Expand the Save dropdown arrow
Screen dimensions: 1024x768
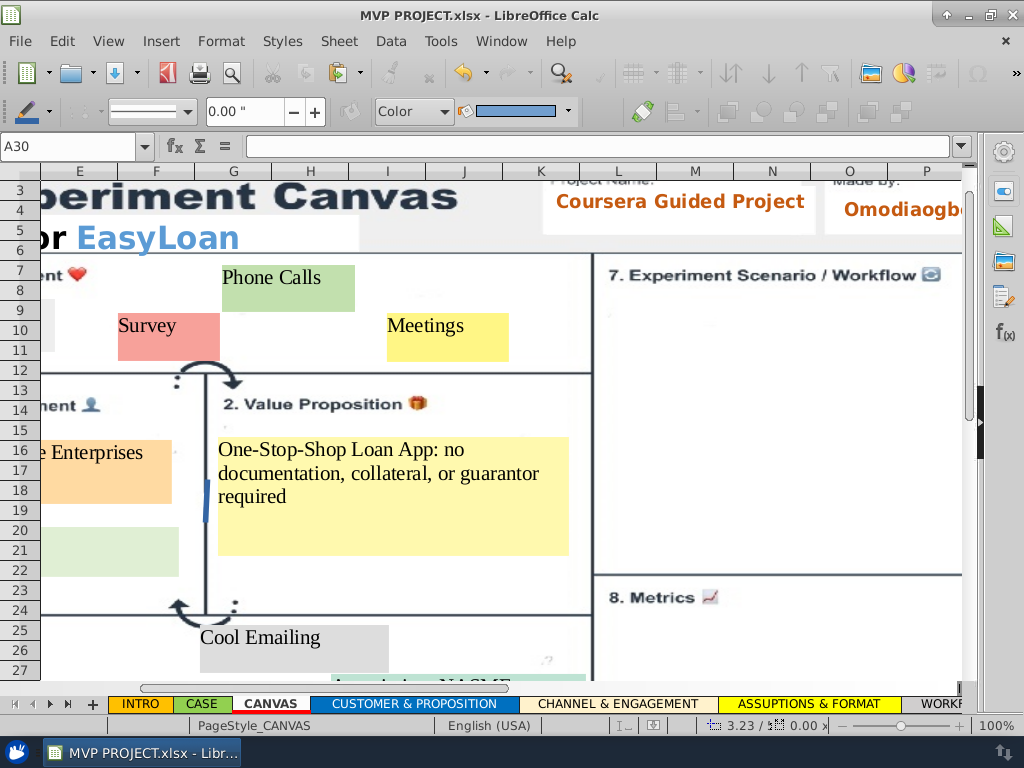point(137,73)
